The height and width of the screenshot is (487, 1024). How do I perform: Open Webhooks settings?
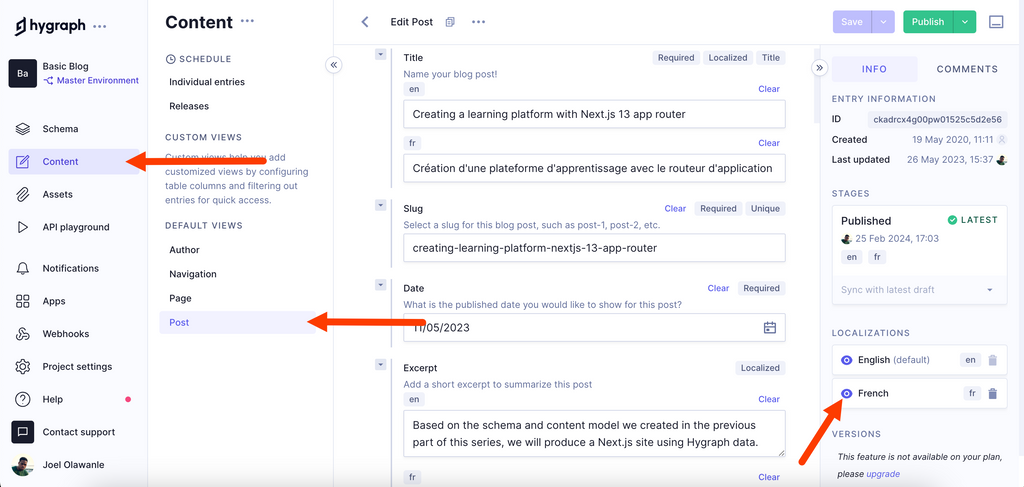(65, 334)
